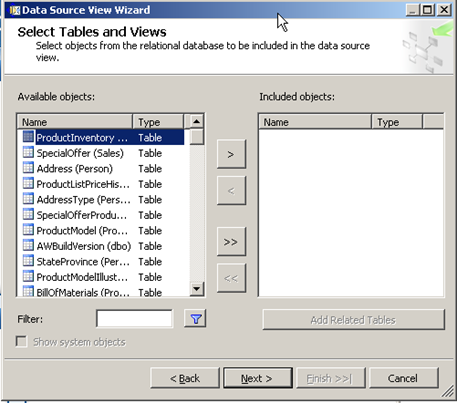Image resolution: width=457 pixels, height=403 pixels.
Task: Click the AWBuildVersion (dbo) table icon
Action: pos(28,246)
